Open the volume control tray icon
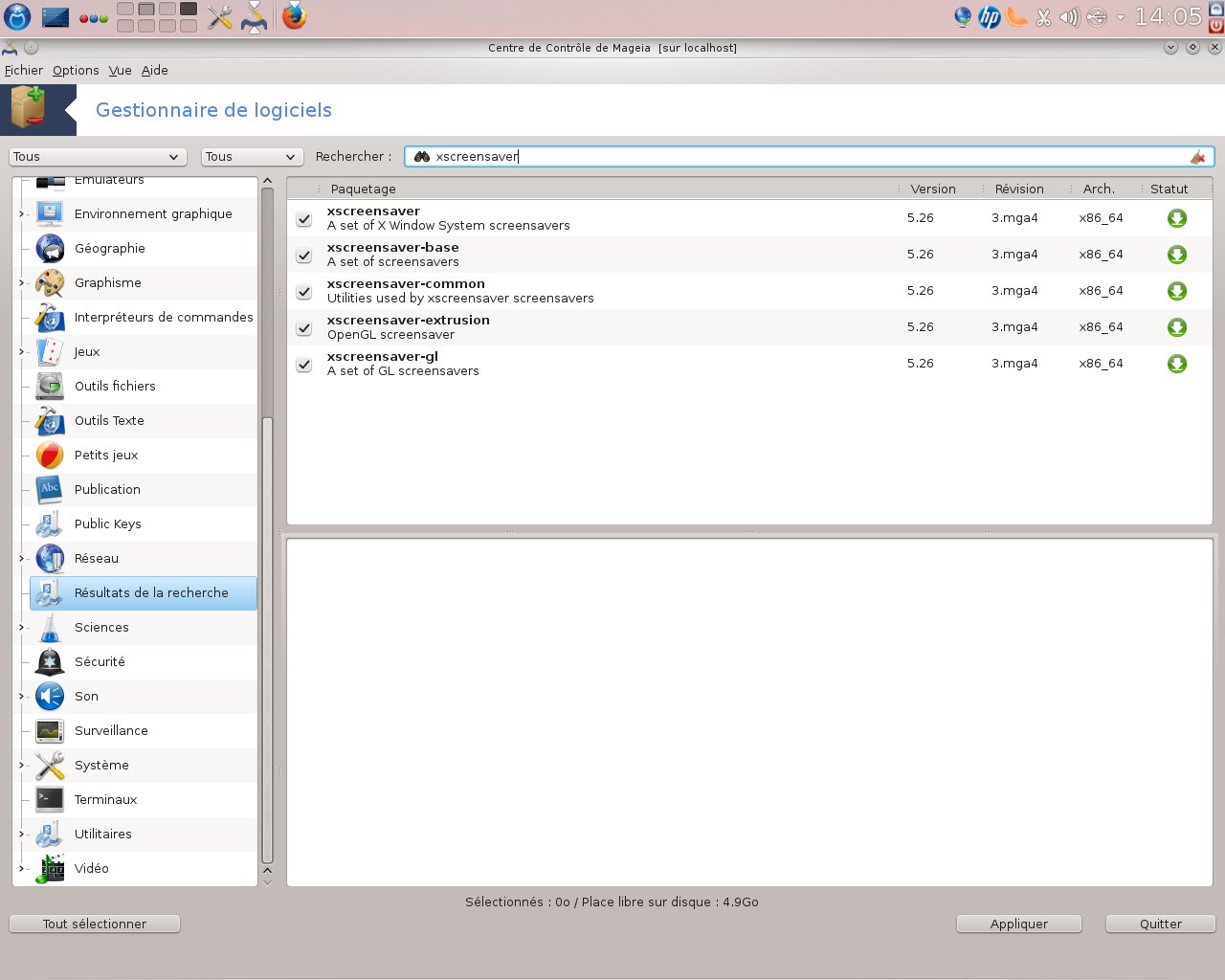Image resolution: width=1225 pixels, height=980 pixels. pyautogui.click(x=1069, y=17)
